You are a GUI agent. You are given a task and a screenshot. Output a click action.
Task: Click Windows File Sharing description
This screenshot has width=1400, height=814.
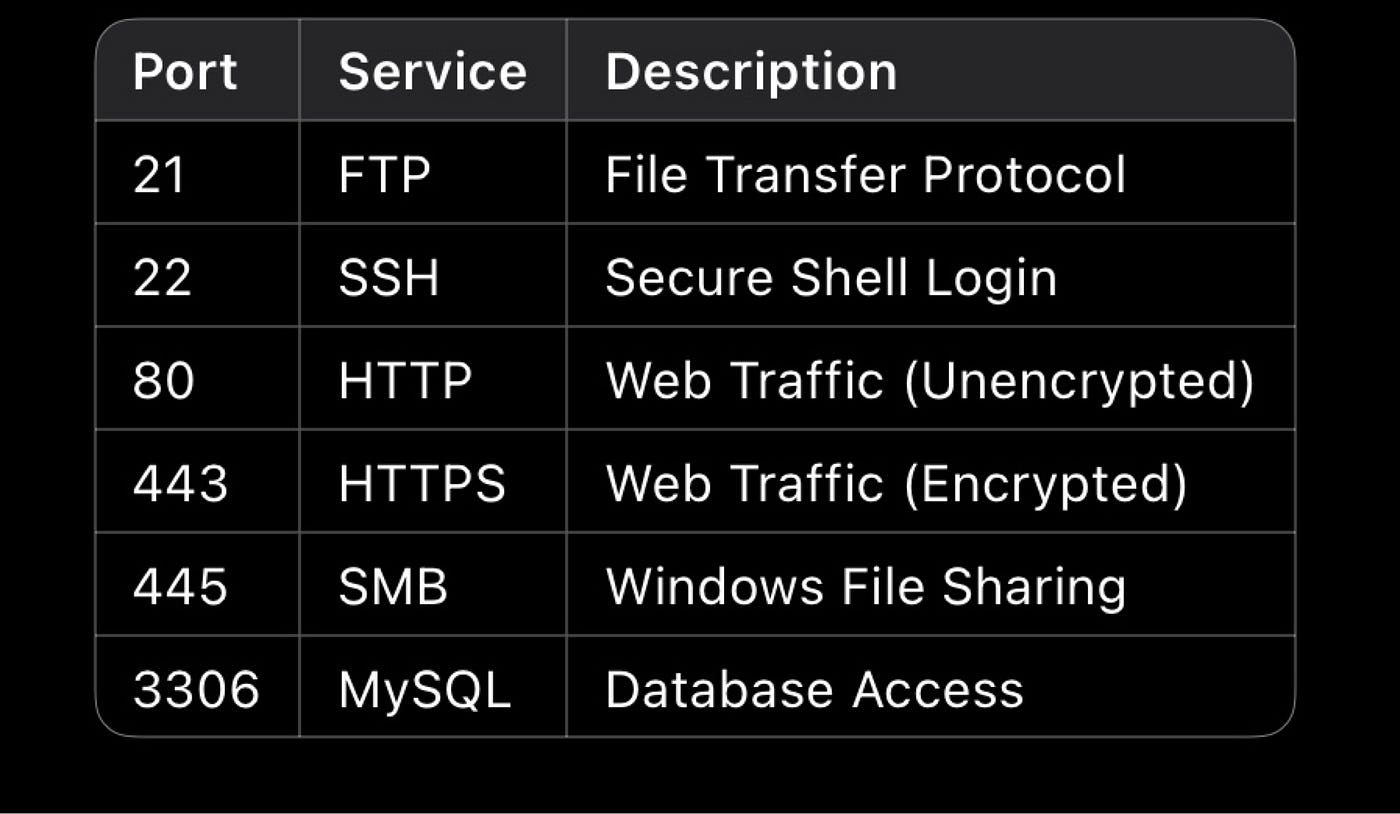pos(865,588)
